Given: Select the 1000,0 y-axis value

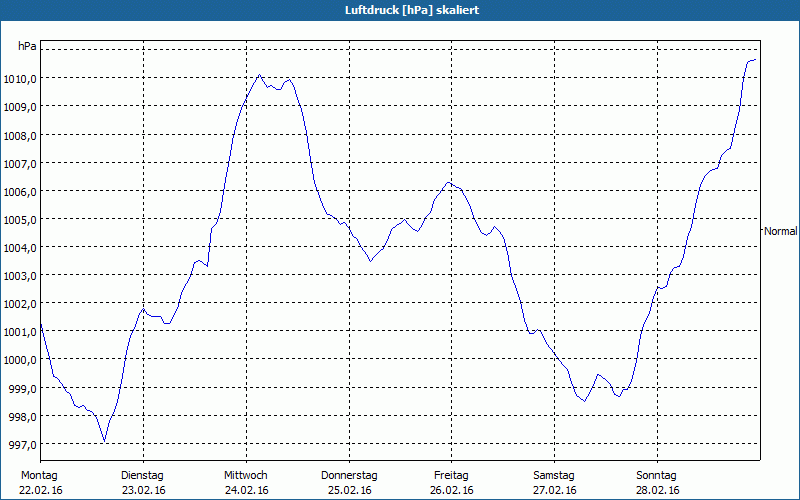Looking at the screenshot, I should 20,360.
